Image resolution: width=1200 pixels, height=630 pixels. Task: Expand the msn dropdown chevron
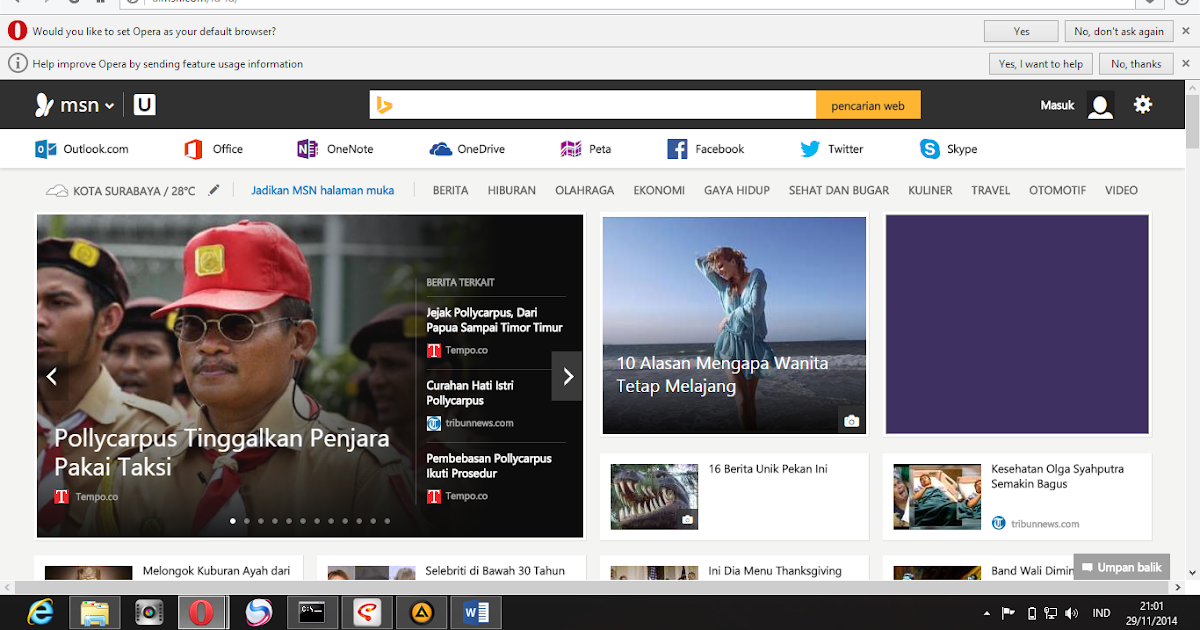[x=109, y=106]
